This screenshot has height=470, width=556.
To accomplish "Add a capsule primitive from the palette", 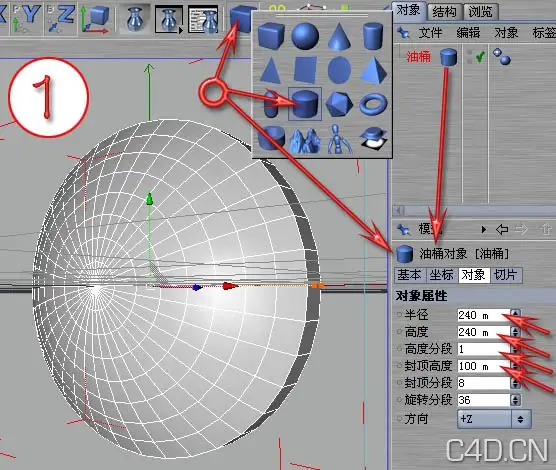I will click(x=272, y=104).
